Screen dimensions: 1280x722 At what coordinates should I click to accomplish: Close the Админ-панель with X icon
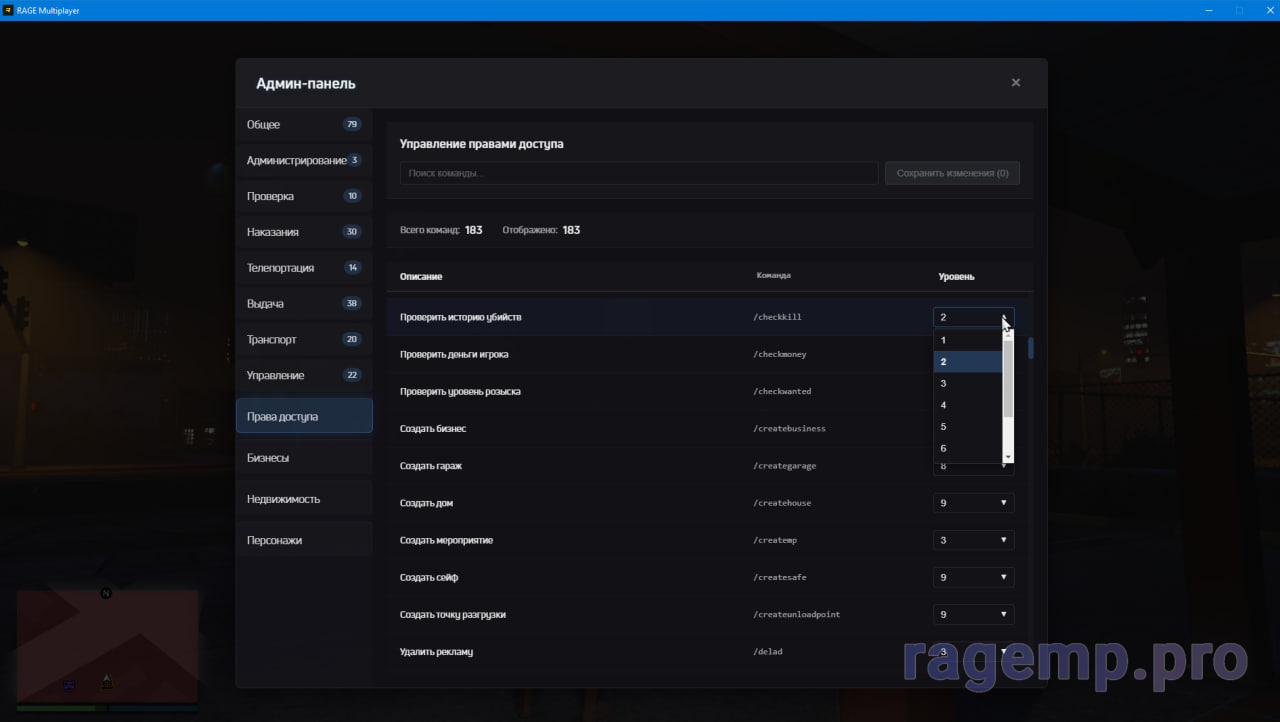1015,83
